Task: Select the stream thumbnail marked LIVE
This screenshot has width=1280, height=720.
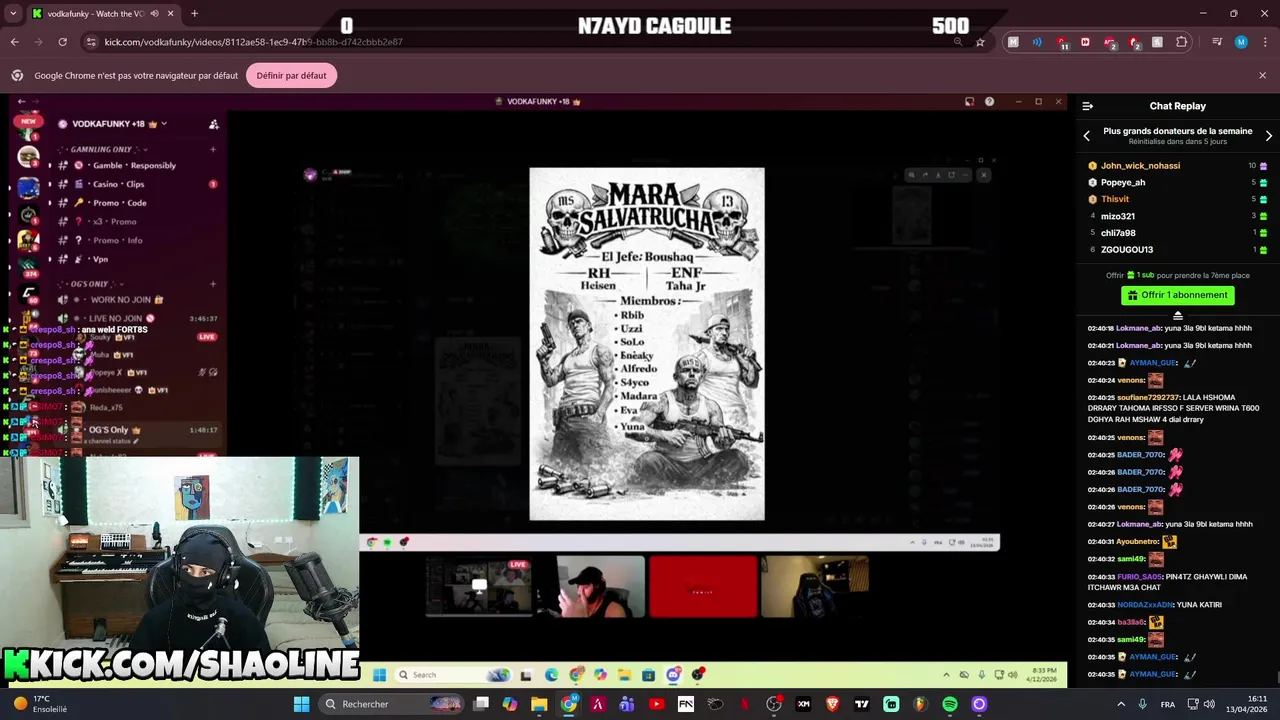Action: pyautogui.click(x=478, y=587)
